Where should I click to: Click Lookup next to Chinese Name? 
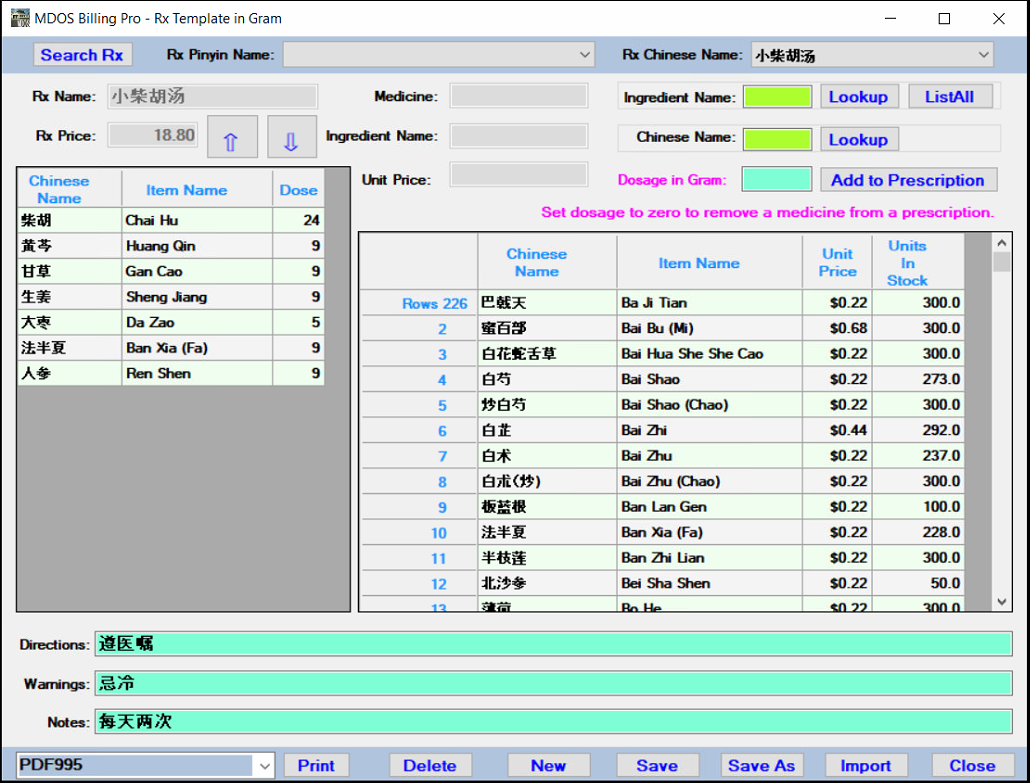(x=859, y=138)
